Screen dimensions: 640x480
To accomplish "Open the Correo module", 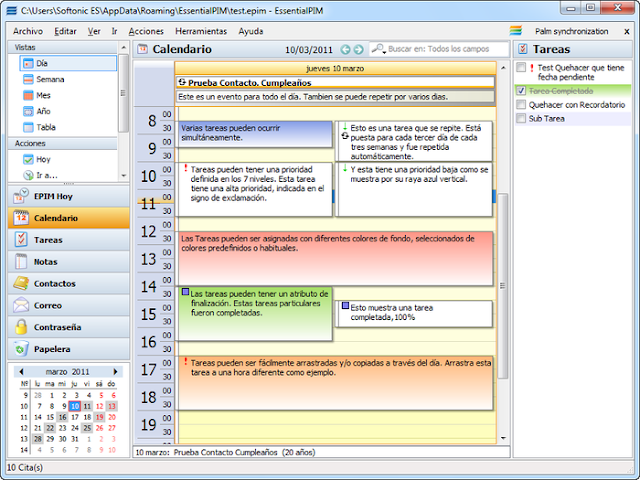I will pos(69,305).
